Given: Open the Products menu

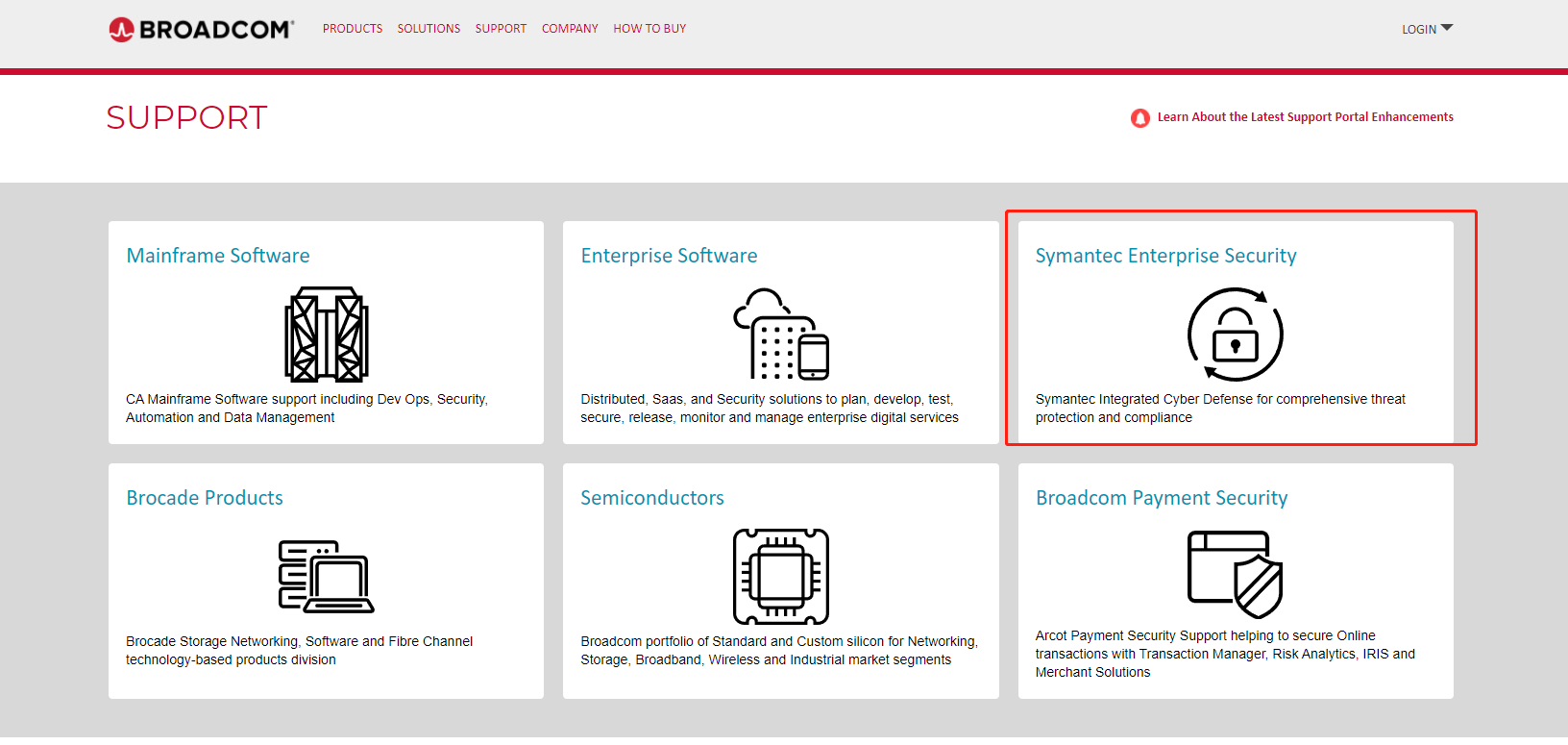Looking at the screenshot, I should point(353,29).
